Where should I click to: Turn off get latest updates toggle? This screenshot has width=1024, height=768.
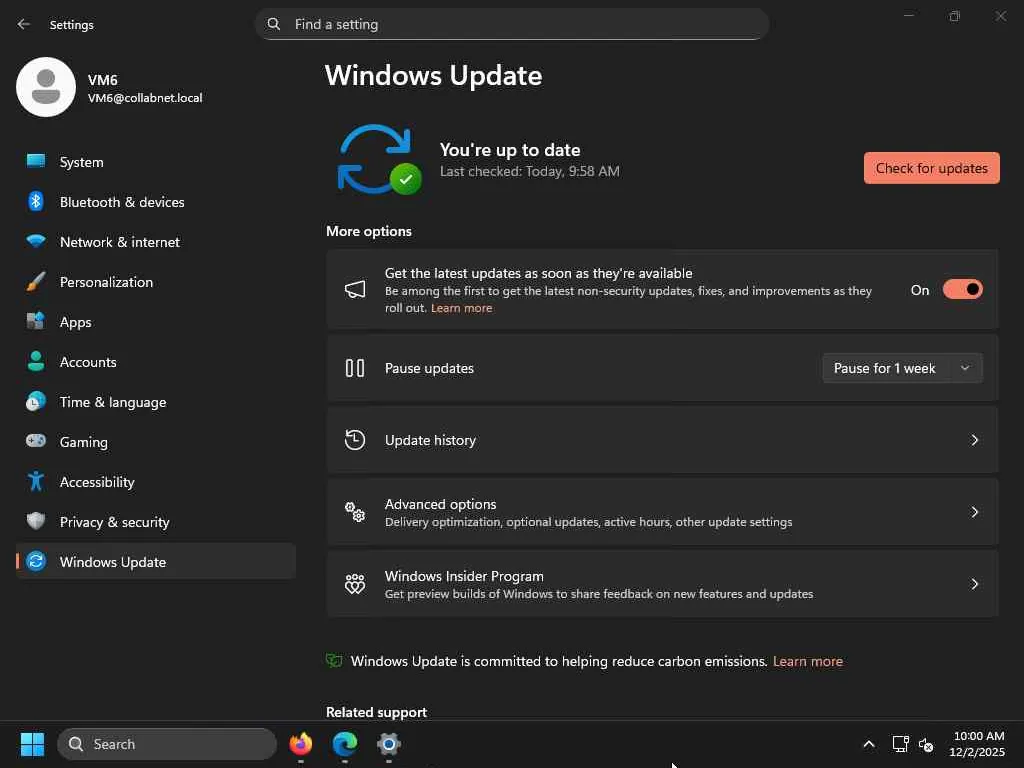pos(962,290)
